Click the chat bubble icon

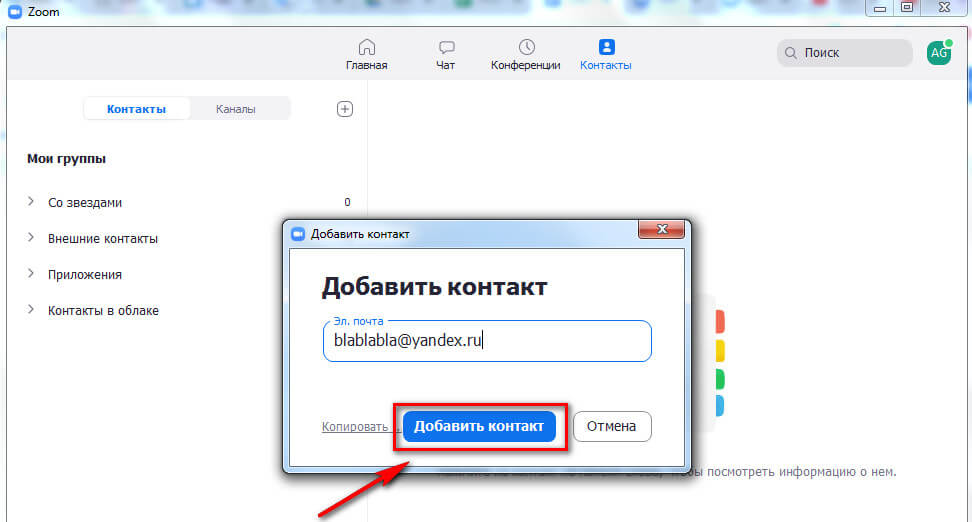click(446, 48)
